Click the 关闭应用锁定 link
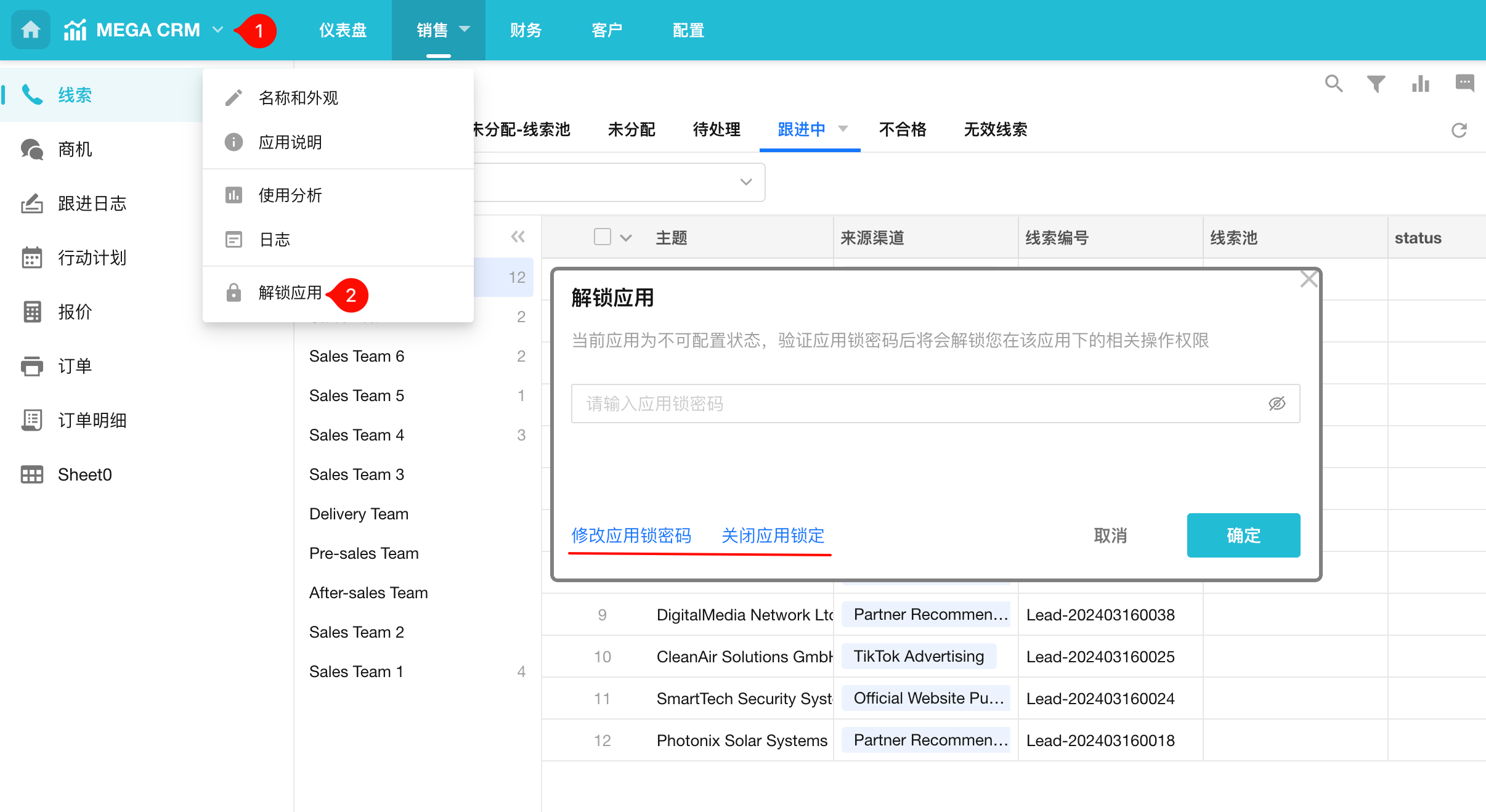 click(x=773, y=535)
